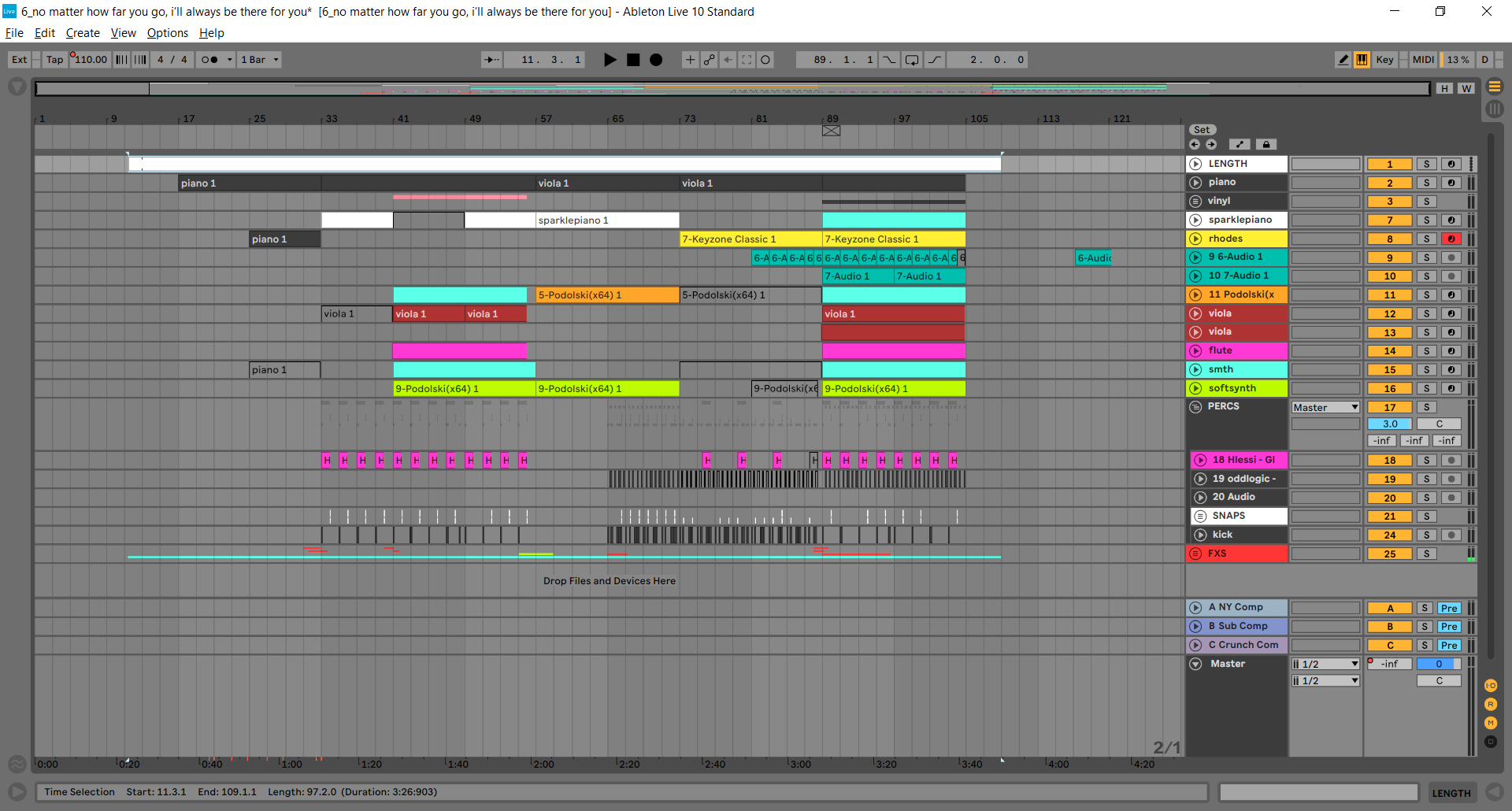This screenshot has height=811, width=1512.
Task: Show or hide In/Out section (I-O)
Action: 1491,686
